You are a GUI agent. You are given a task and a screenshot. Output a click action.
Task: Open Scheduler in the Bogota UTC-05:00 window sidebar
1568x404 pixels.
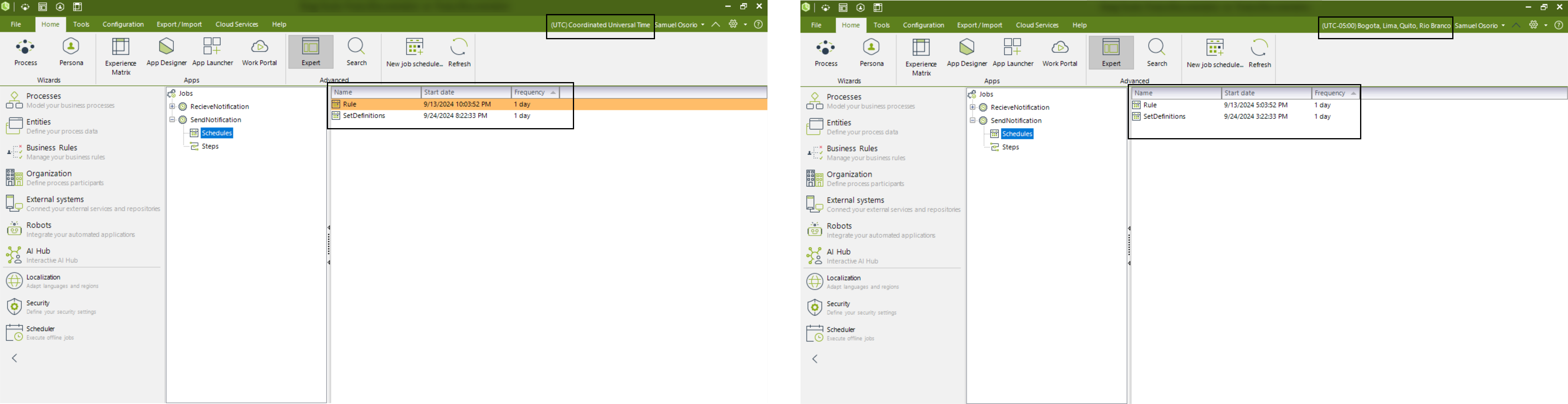click(883, 334)
